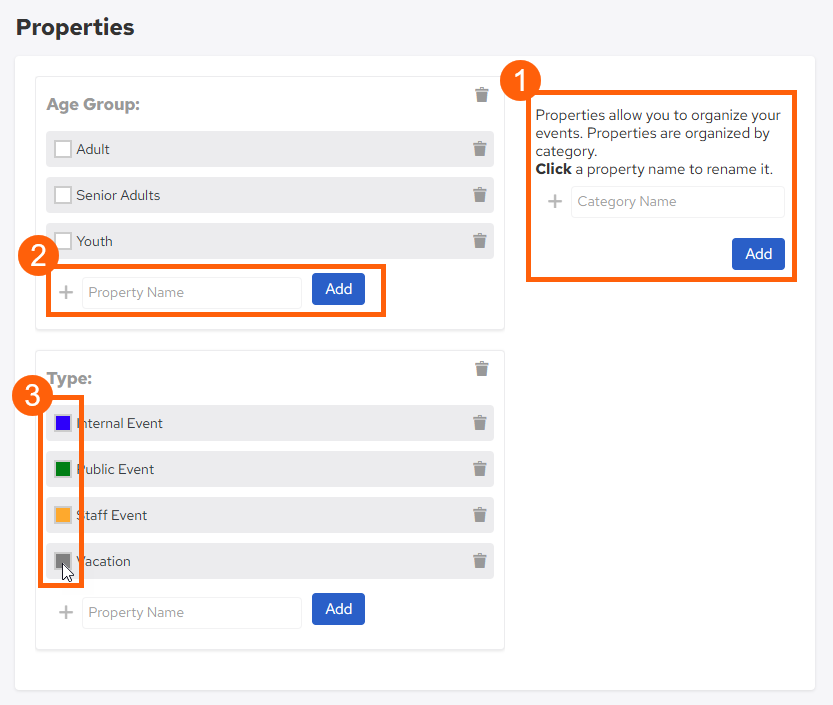
Task: Delete the Senior Adults property
Action: click(x=480, y=195)
